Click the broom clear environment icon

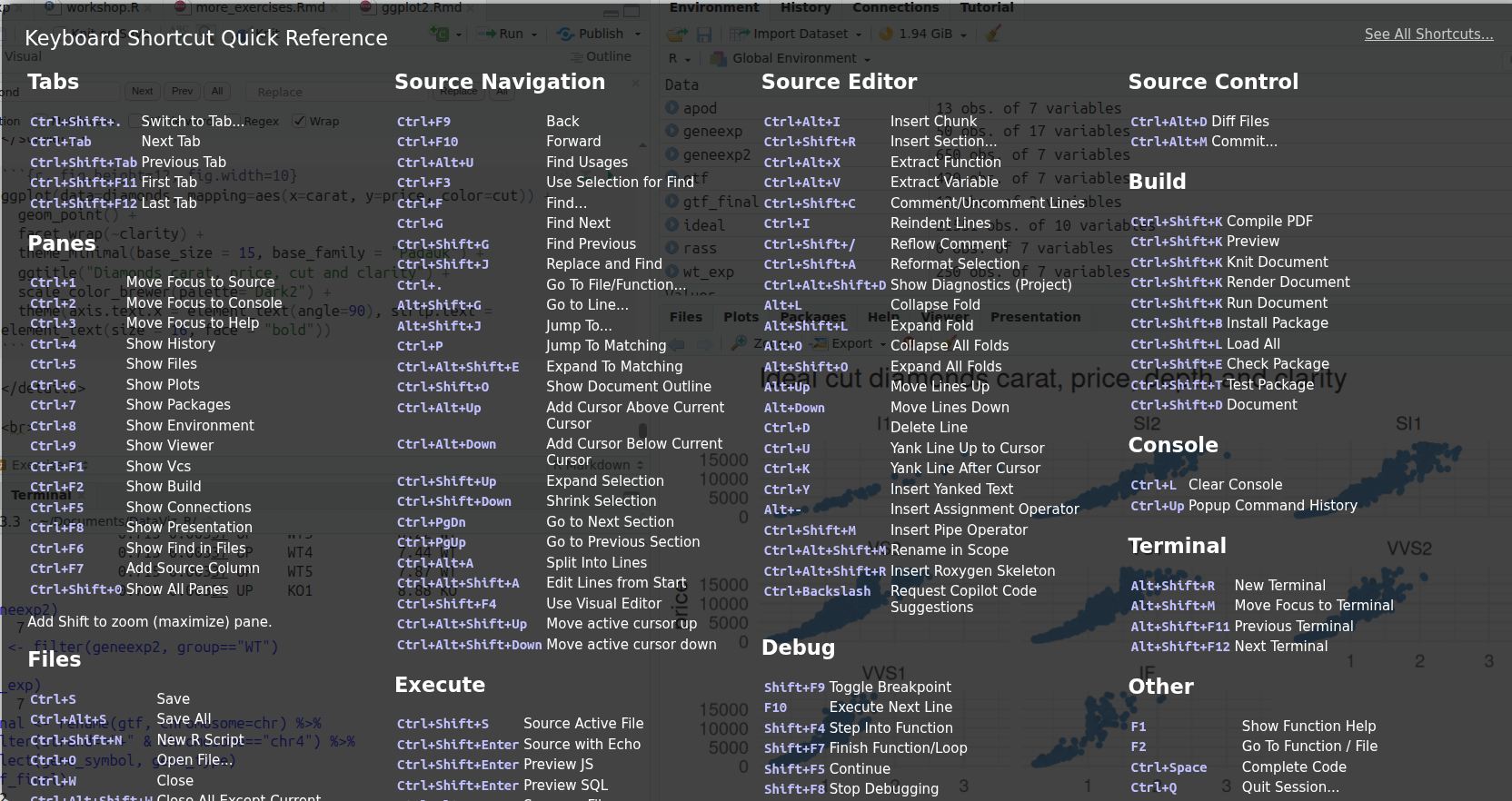coord(993,34)
